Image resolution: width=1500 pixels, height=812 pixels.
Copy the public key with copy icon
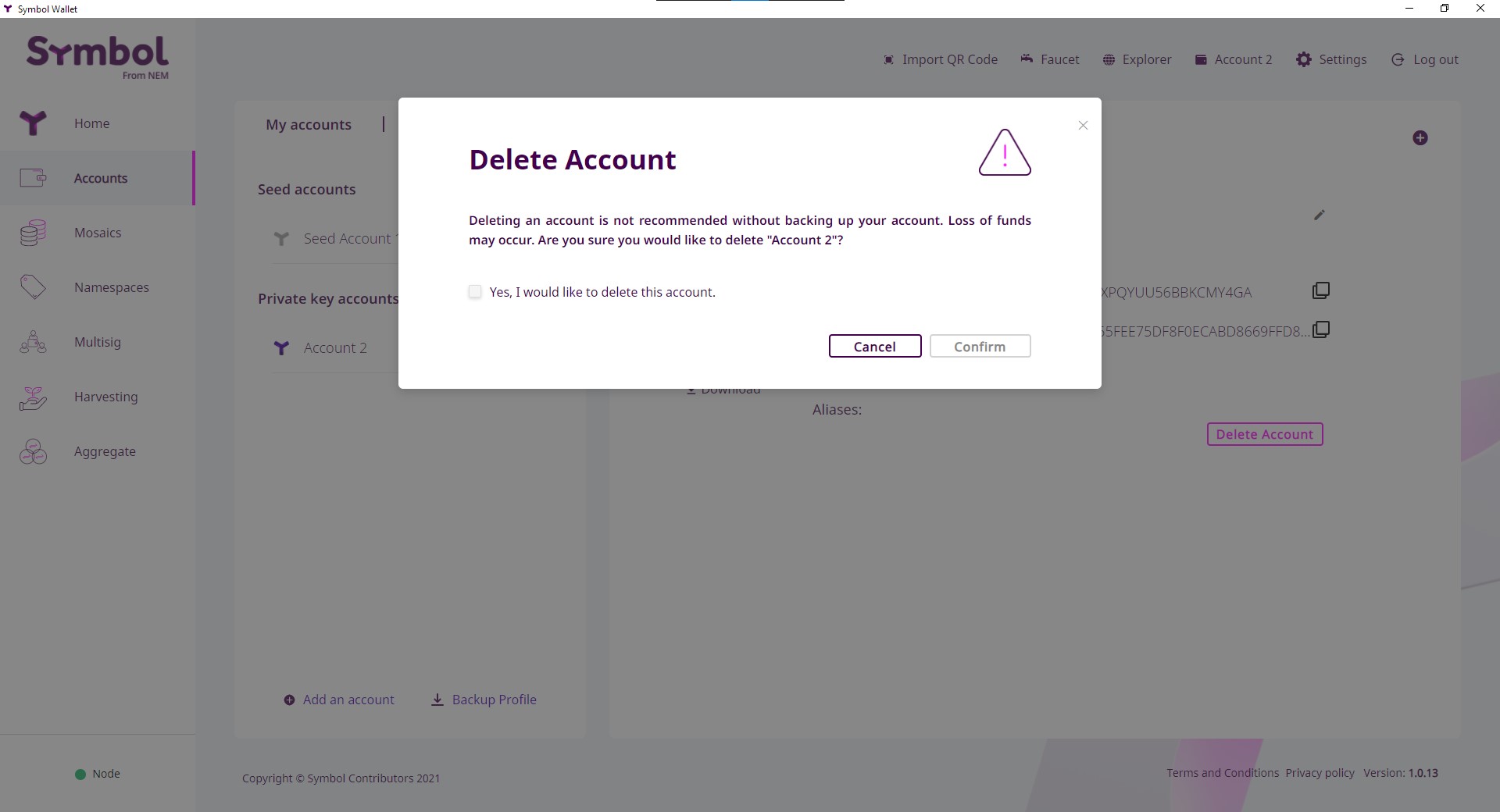1320,330
